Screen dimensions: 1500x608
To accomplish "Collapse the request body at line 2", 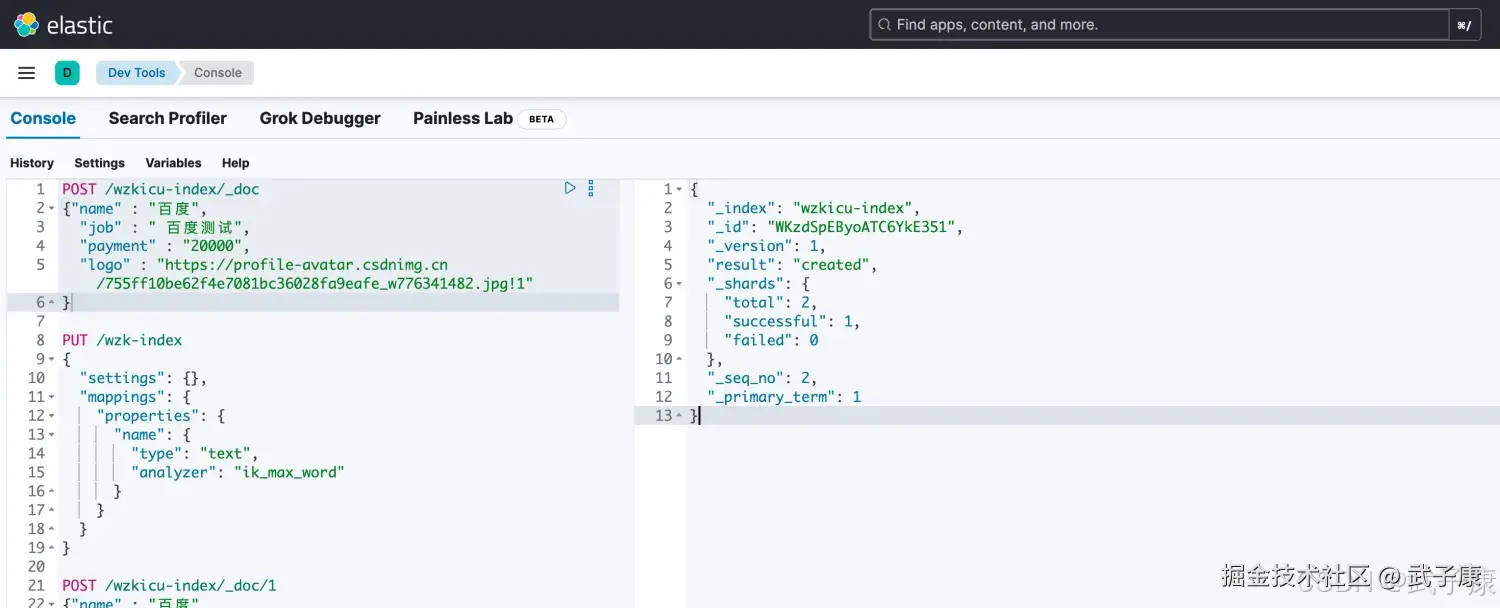I will 50,208.
